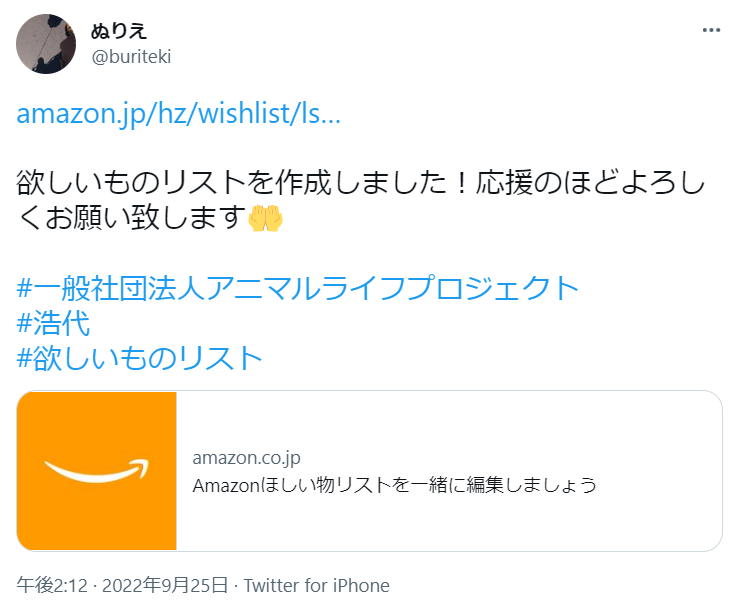Open the @buriteki handle link
The image size is (742, 607).
click(x=131, y=57)
